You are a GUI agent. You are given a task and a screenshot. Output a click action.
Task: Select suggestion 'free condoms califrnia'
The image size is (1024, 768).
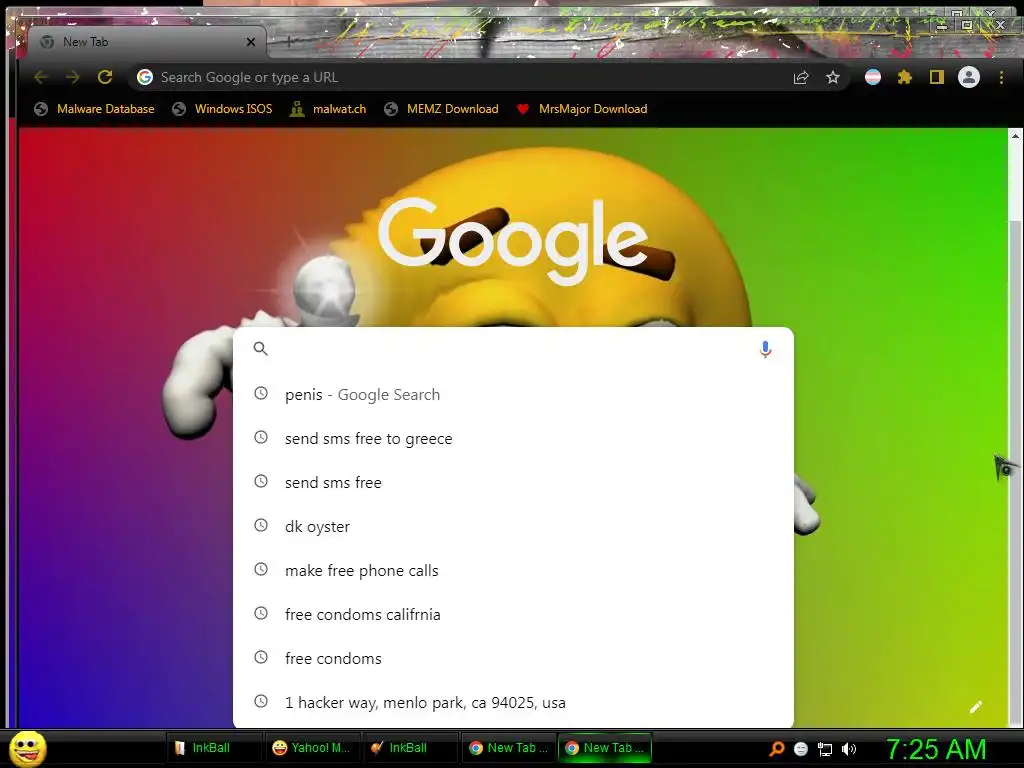[x=513, y=615]
